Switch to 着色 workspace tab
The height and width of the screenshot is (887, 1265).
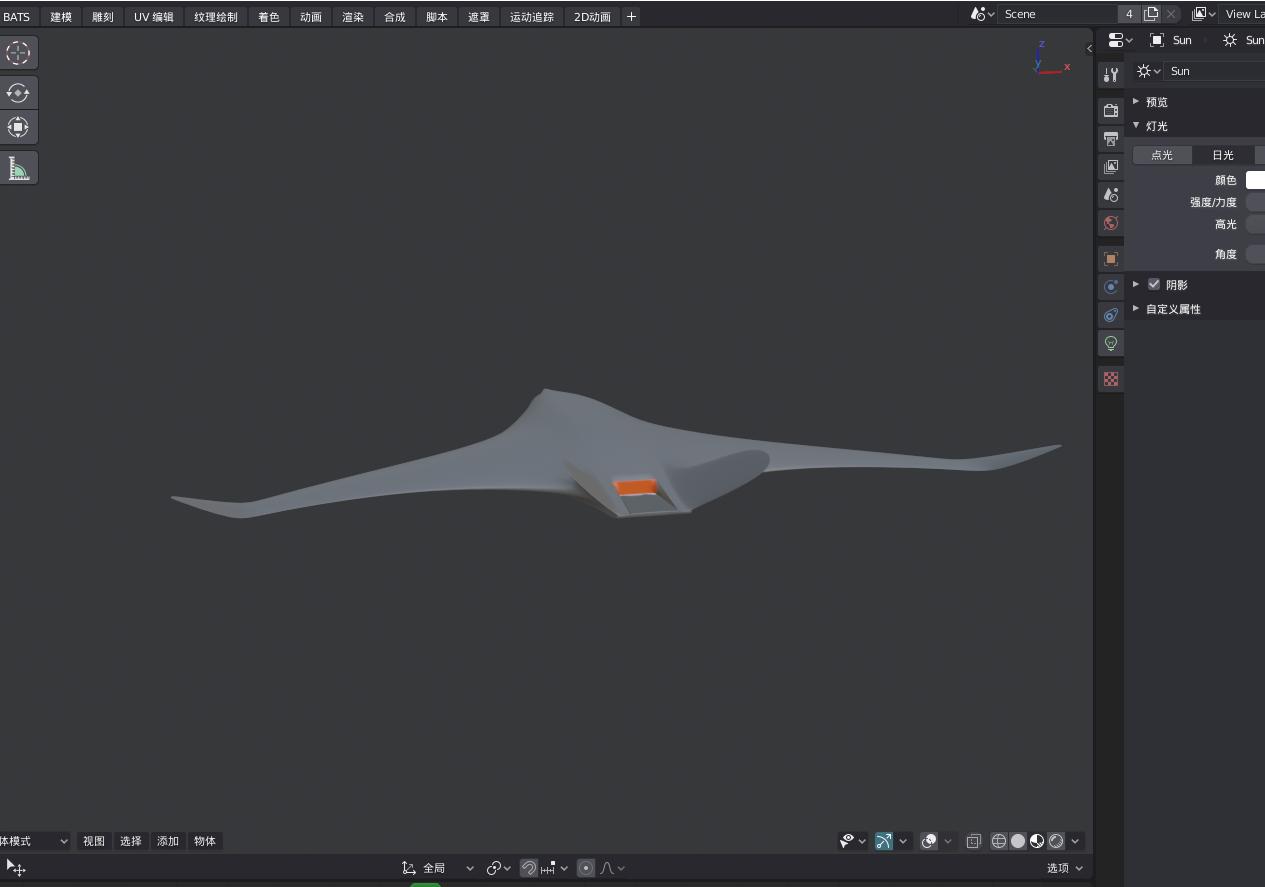coord(269,17)
